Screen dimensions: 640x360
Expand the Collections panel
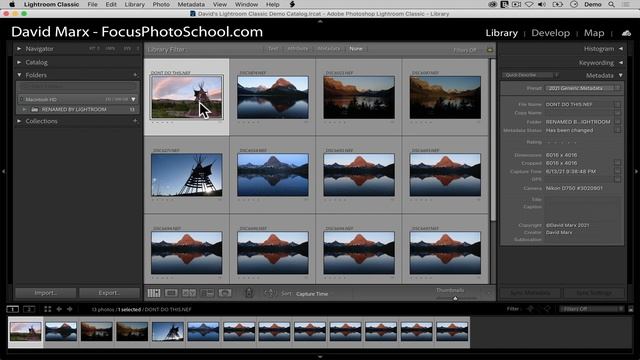coord(19,121)
